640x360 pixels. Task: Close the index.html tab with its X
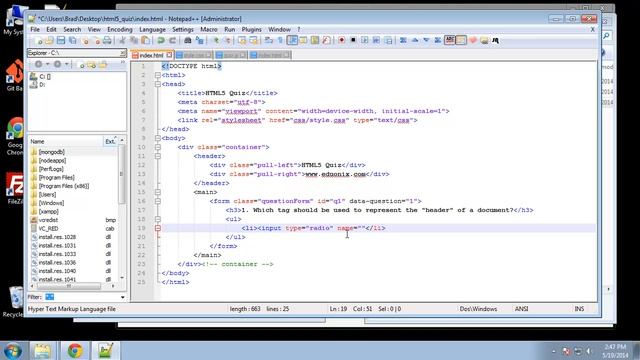[x=169, y=55]
